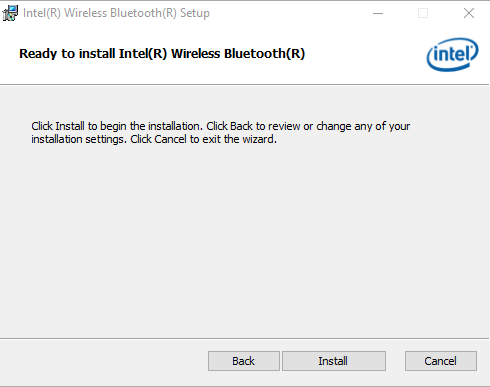Click the 'Ready to install' heading
This screenshot has height=387, width=490.
click(162, 54)
